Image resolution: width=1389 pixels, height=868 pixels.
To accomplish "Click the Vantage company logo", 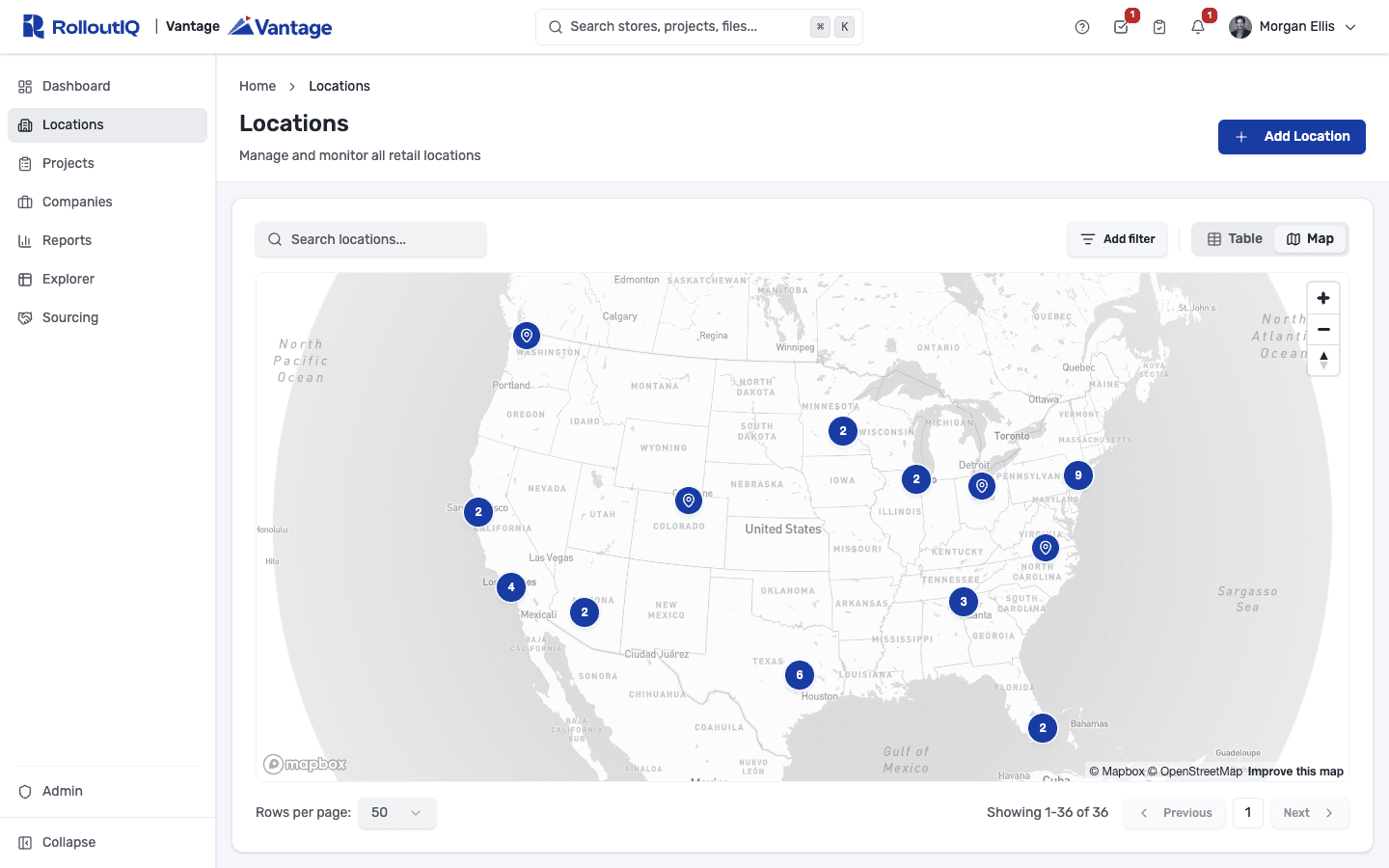I will (280, 27).
